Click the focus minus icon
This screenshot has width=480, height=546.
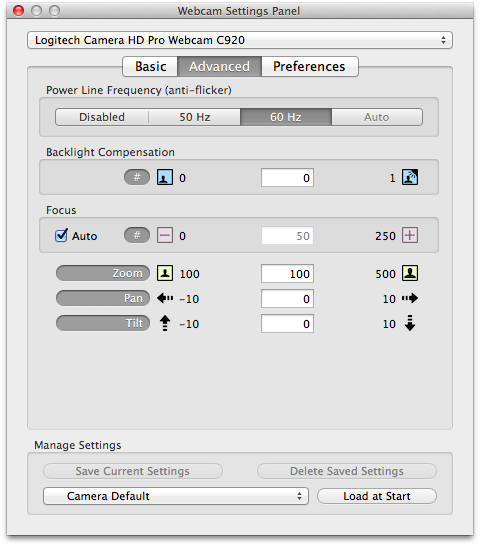(x=165, y=235)
